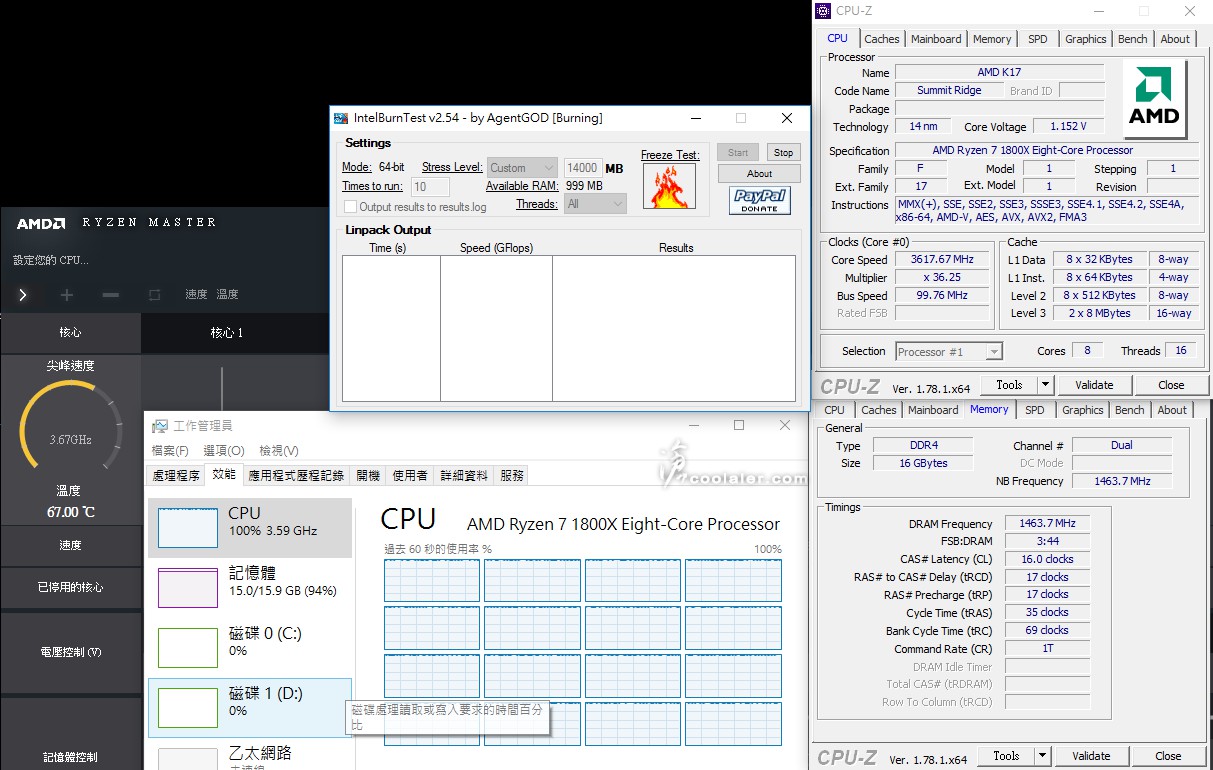Select 速度 view in Ryzen Master toolbar
The width and height of the screenshot is (1213, 770).
point(196,295)
